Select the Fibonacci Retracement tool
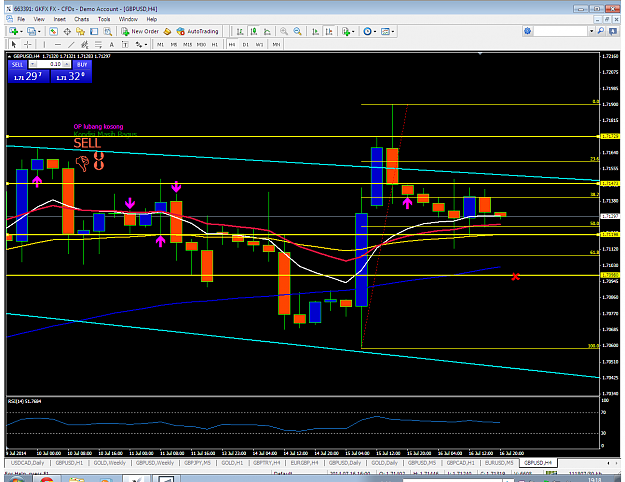Screen dimensions: 625x482 click(98, 44)
